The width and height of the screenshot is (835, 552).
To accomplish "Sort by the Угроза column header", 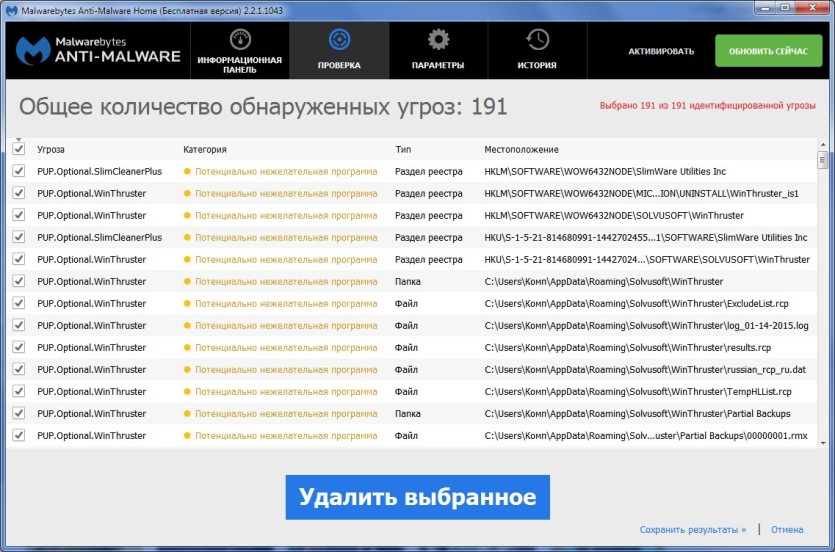I will (51, 150).
